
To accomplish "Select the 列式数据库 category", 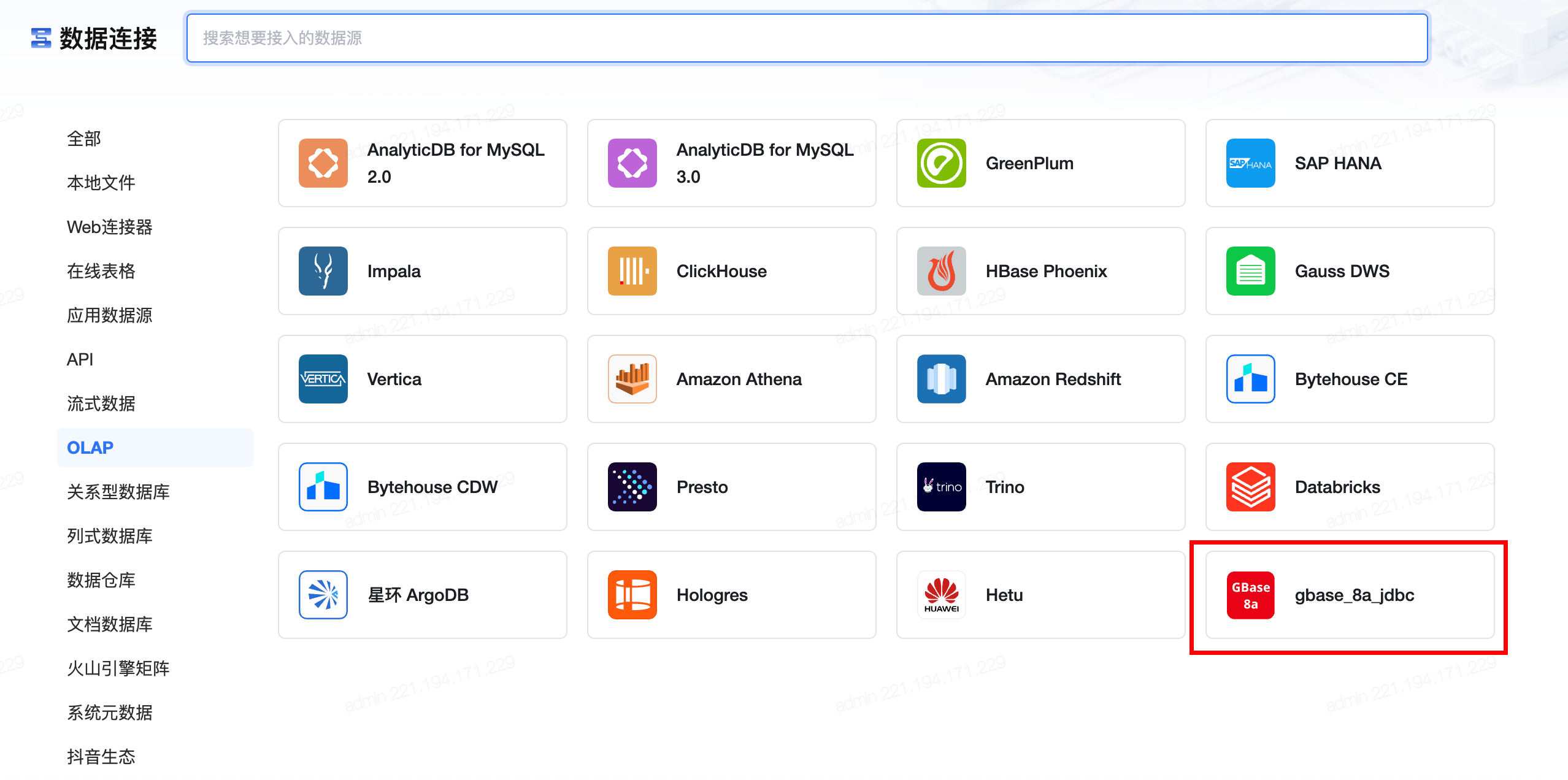I will click(155, 536).
